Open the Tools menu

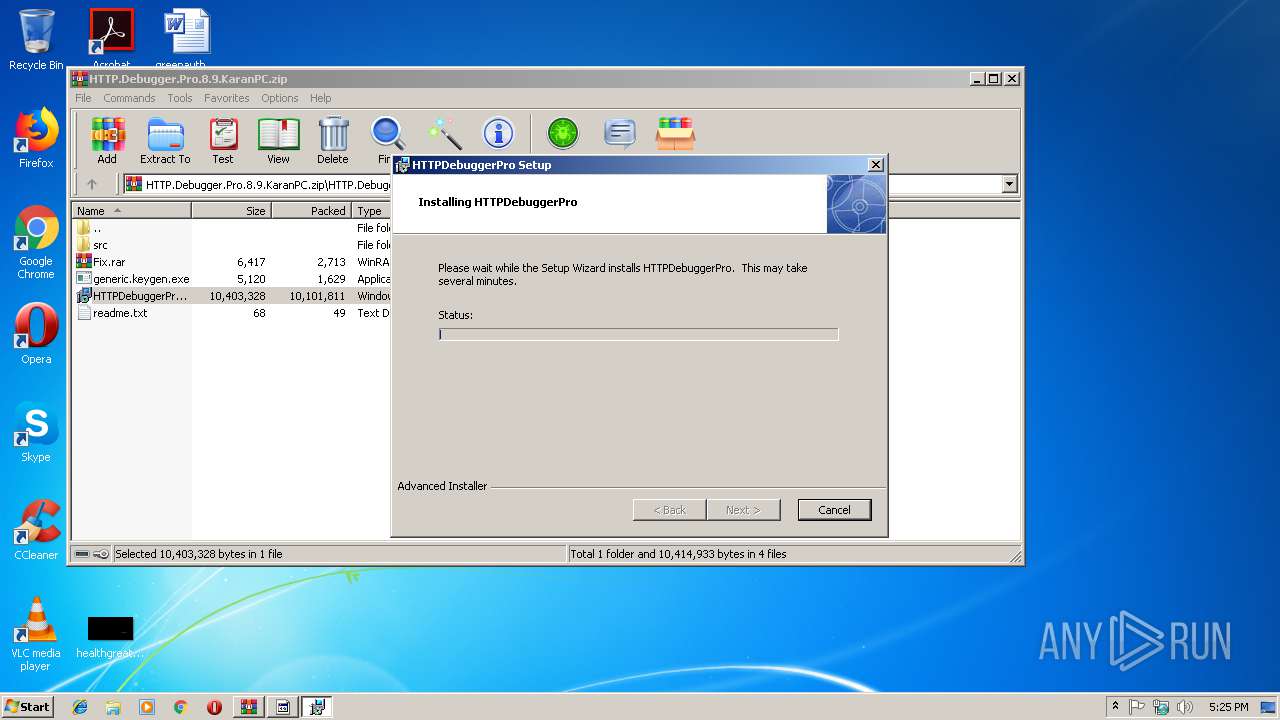(x=180, y=98)
